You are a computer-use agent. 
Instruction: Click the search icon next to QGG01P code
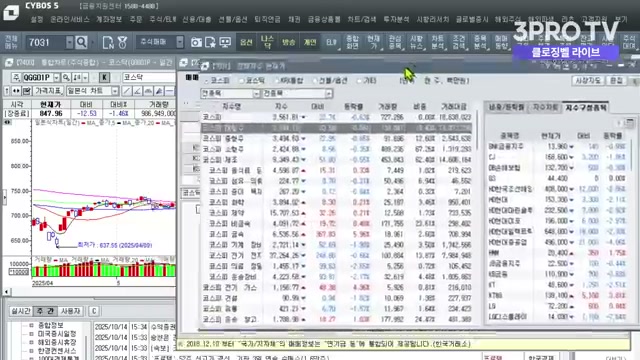[66, 77]
